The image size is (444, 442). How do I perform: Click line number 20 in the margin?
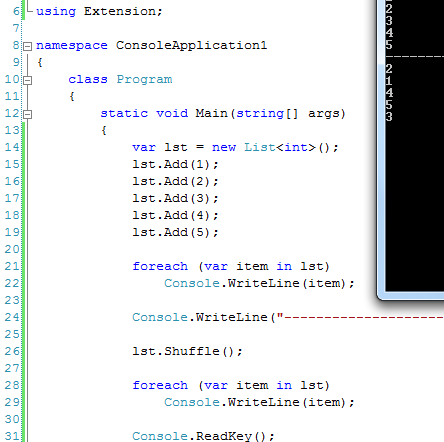(12, 249)
